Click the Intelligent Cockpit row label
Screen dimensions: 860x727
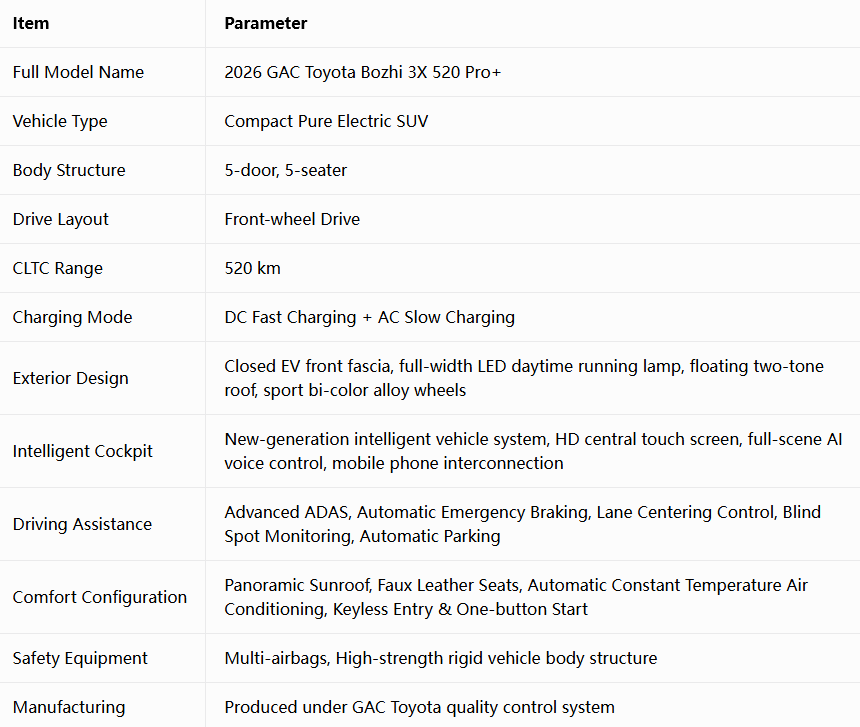[x=82, y=451]
